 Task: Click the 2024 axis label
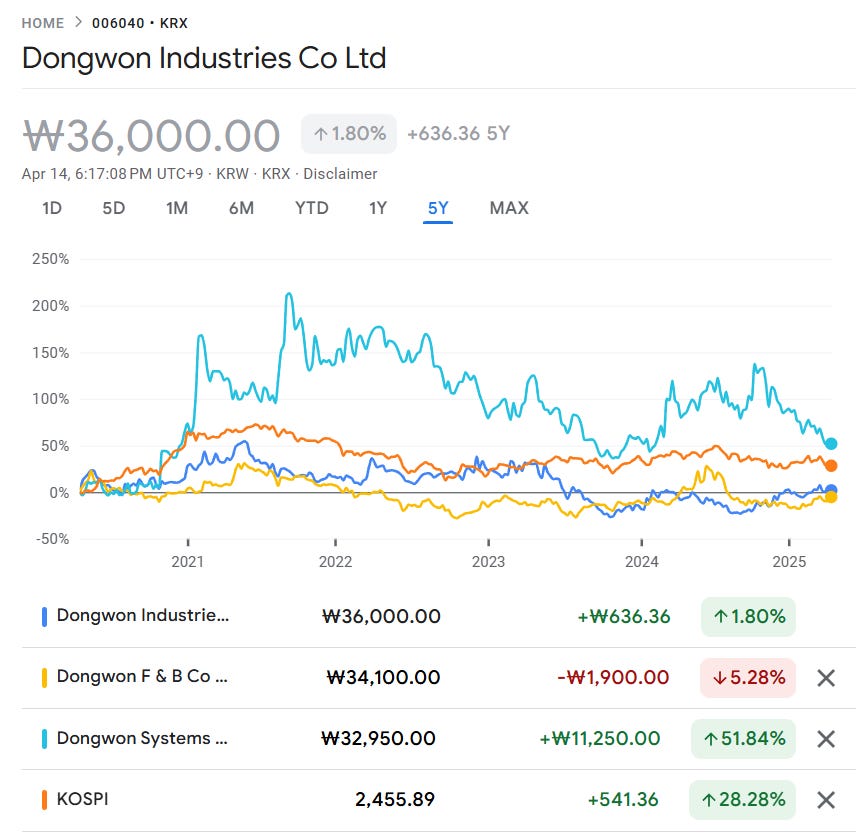pos(641,562)
